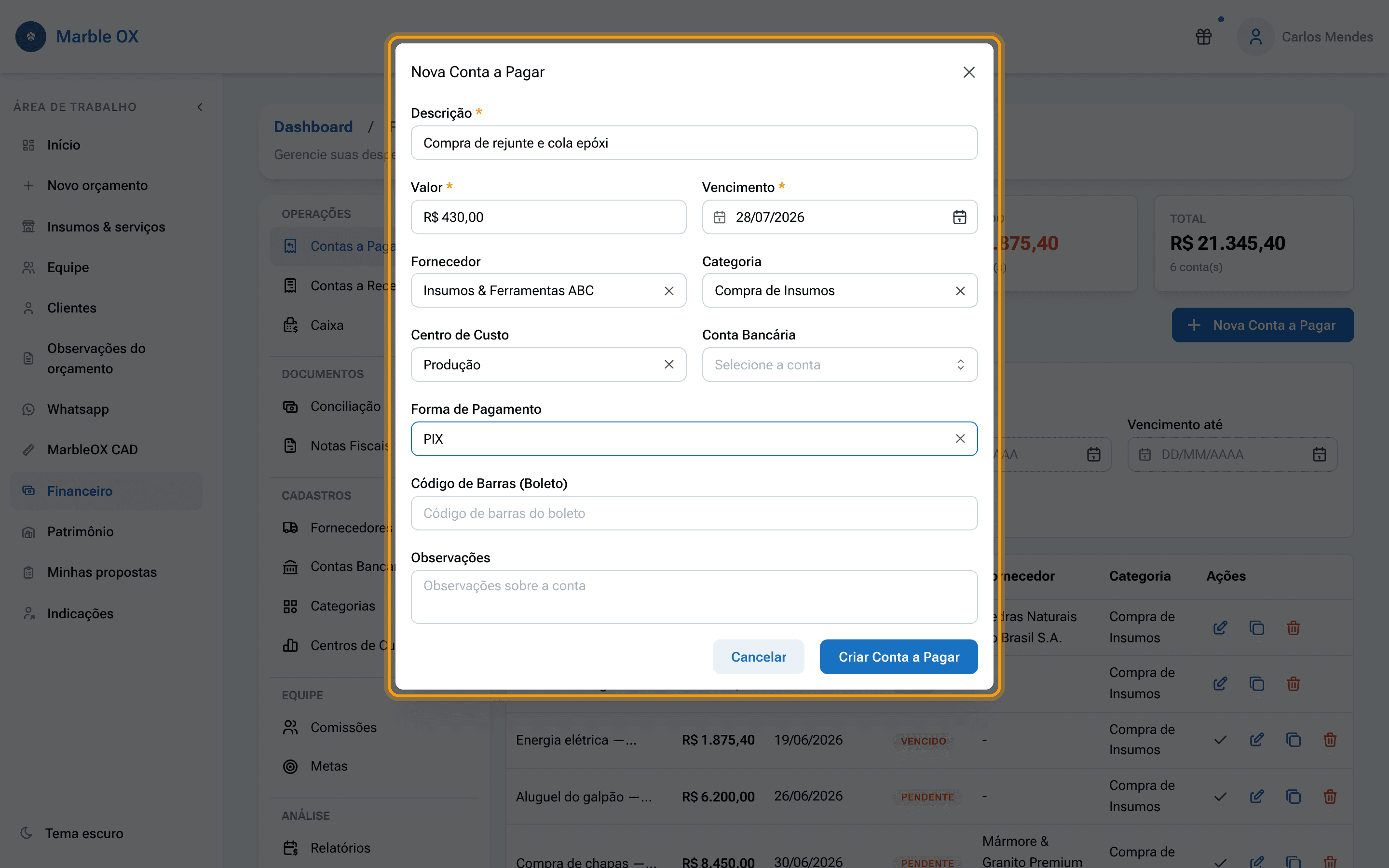1389x868 pixels.
Task: Open Categorias under Cadastros
Action: click(333, 606)
